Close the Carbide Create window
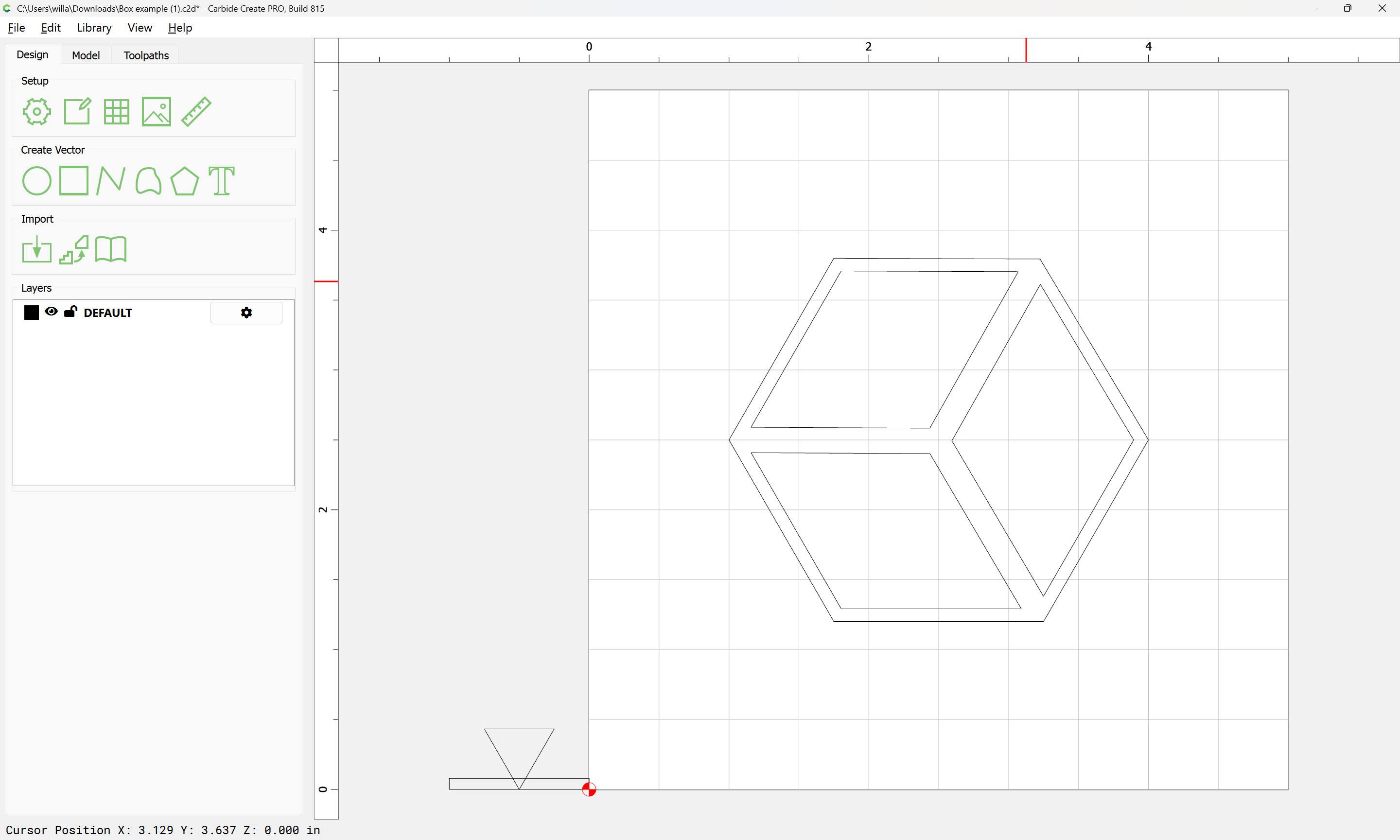 (1382, 8)
